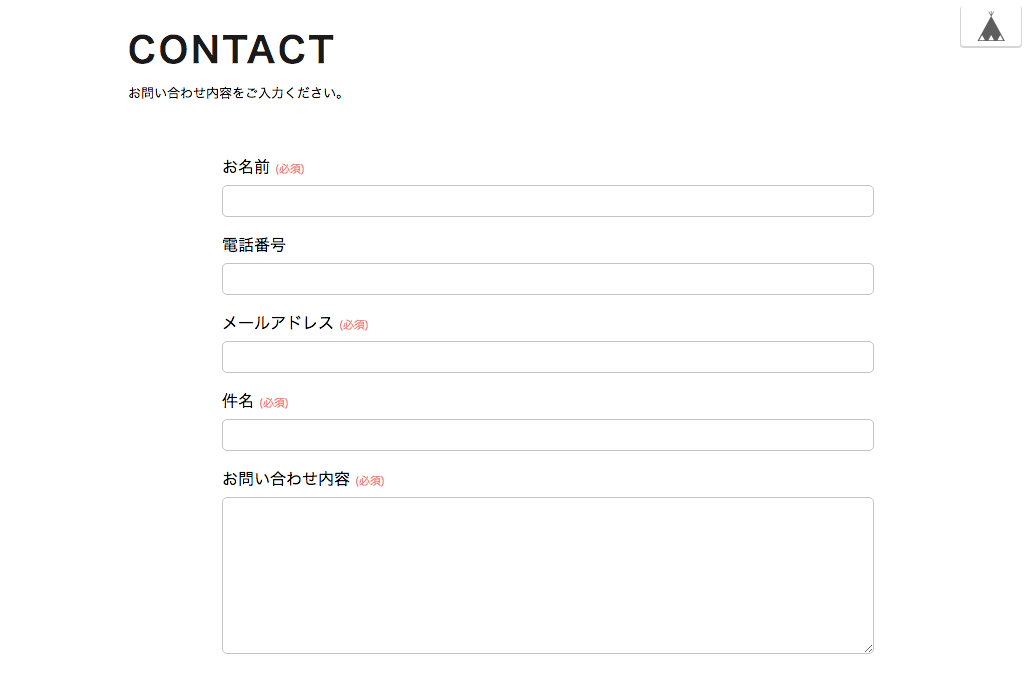Click inside the お問い合わせ内容 message textarea
Screen dimensions: 1027x697
[548, 575]
